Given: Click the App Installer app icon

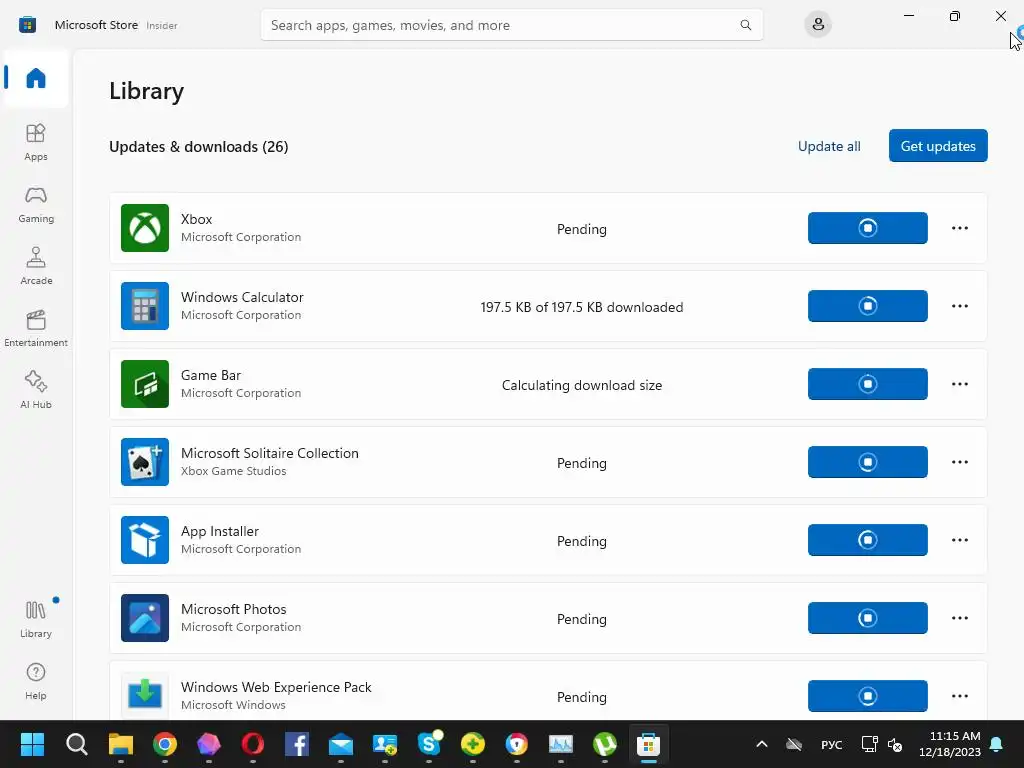Looking at the screenshot, I should [x=145, y=540].
